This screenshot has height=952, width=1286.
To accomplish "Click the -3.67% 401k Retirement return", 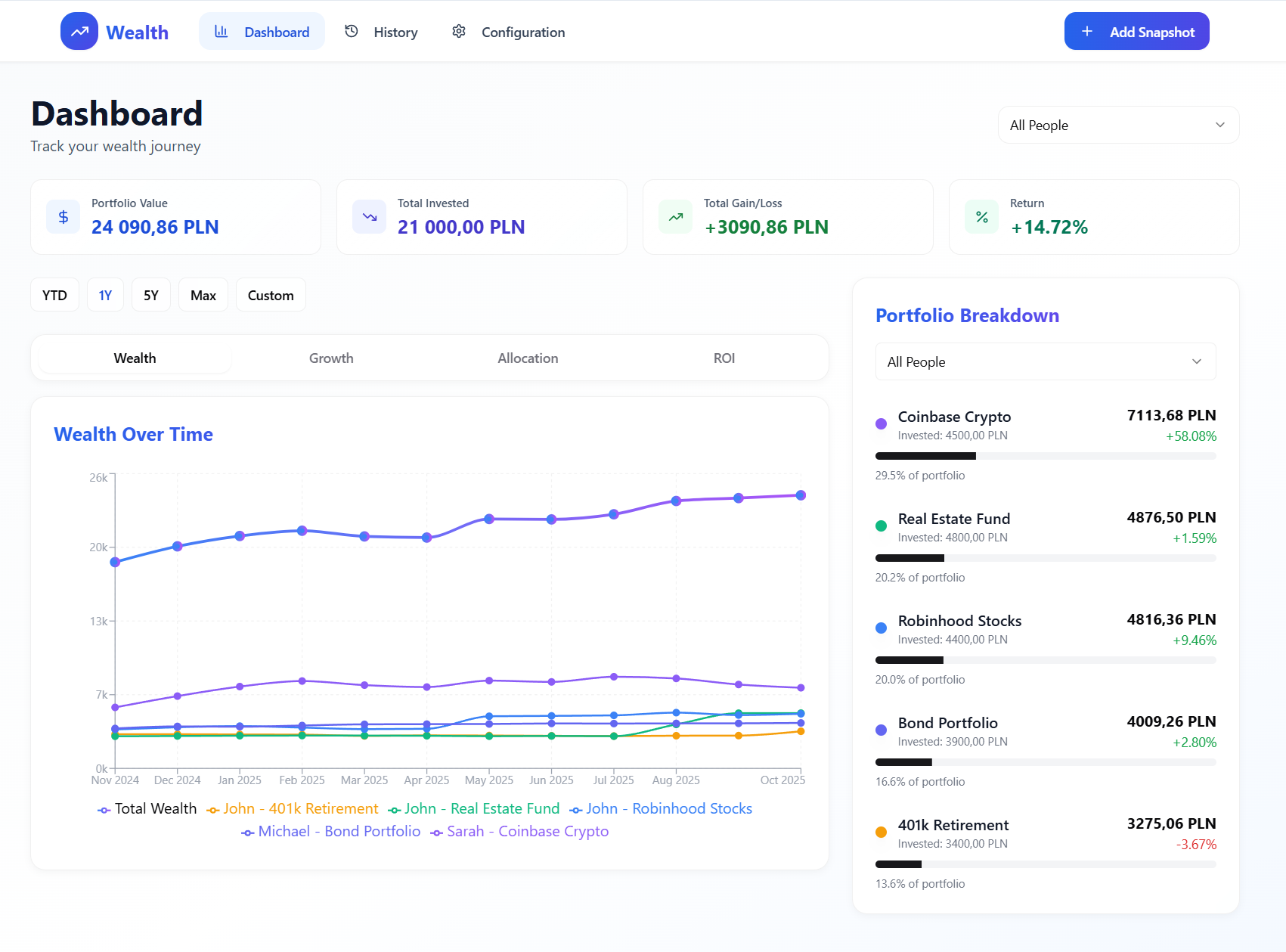I will 1196,845.
